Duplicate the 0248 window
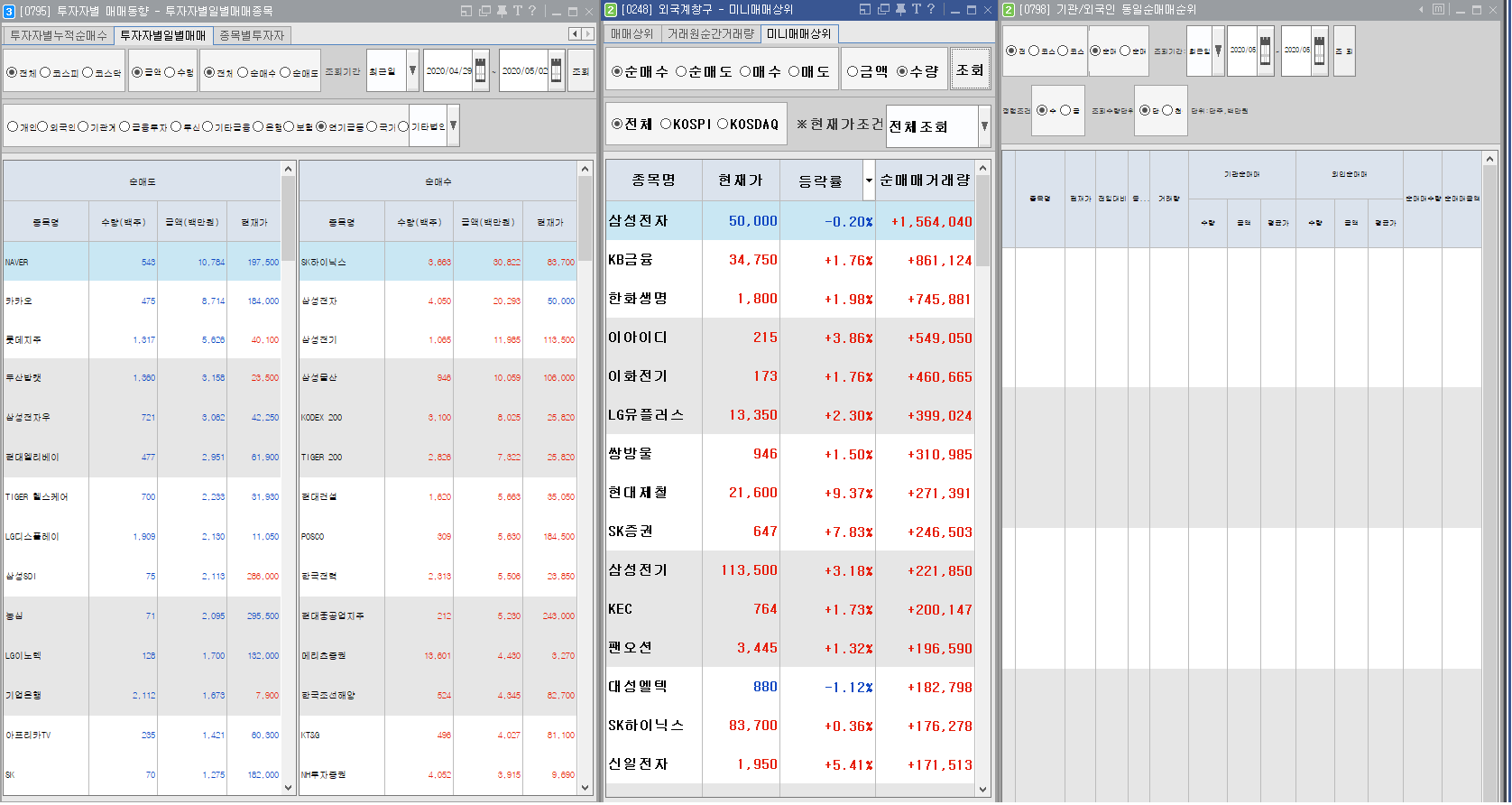Image resolution: width=1512 pixels, height=805 pixels. tap(883, 10)
